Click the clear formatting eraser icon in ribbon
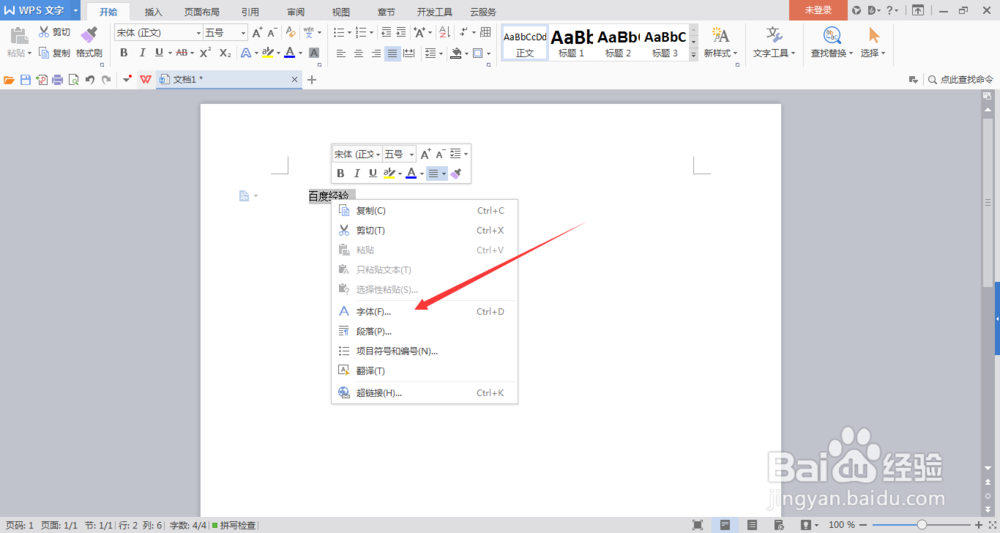This screenshot has width=1000, height=533. click(291, 33)
